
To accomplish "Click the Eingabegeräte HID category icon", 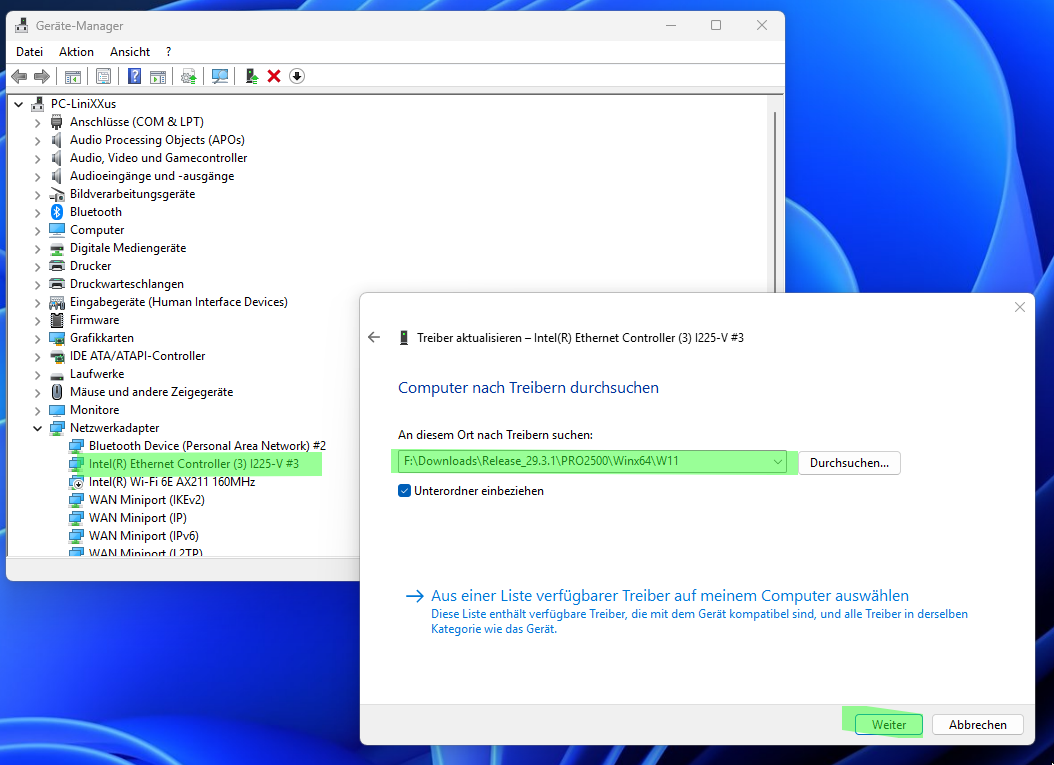I will [57, 303].
